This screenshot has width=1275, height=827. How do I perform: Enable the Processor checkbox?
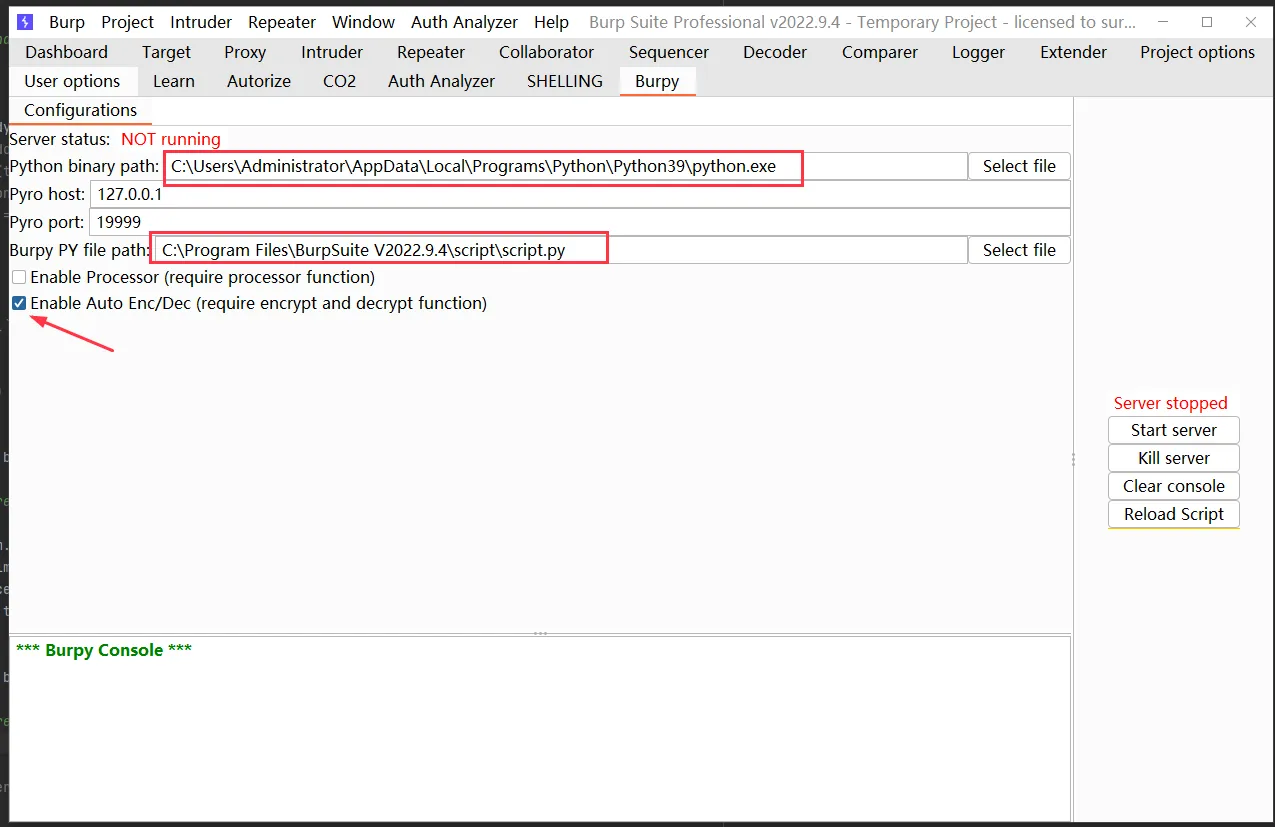[x=19, y=277]
